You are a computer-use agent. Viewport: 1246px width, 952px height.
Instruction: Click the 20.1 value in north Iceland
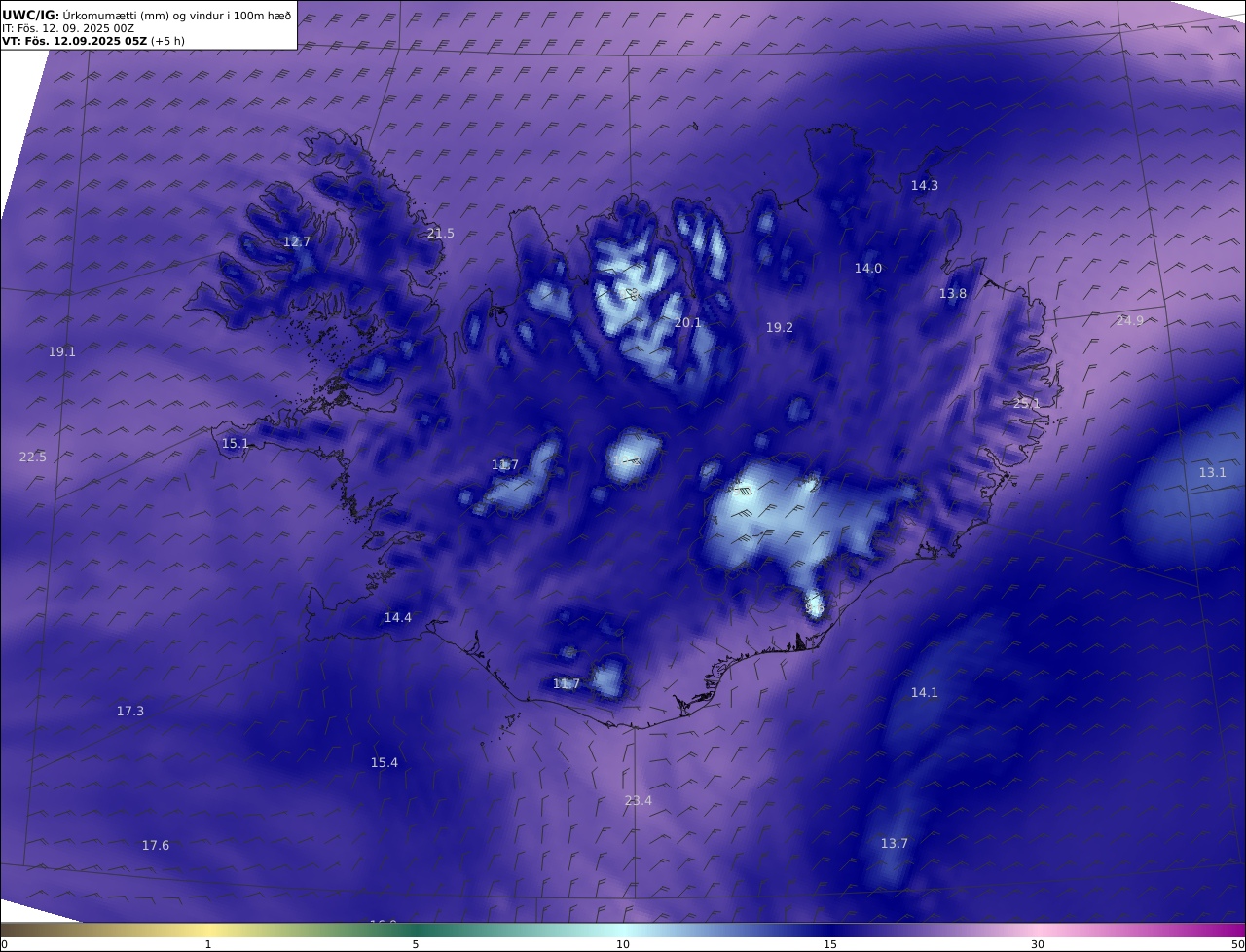(688, 322)
